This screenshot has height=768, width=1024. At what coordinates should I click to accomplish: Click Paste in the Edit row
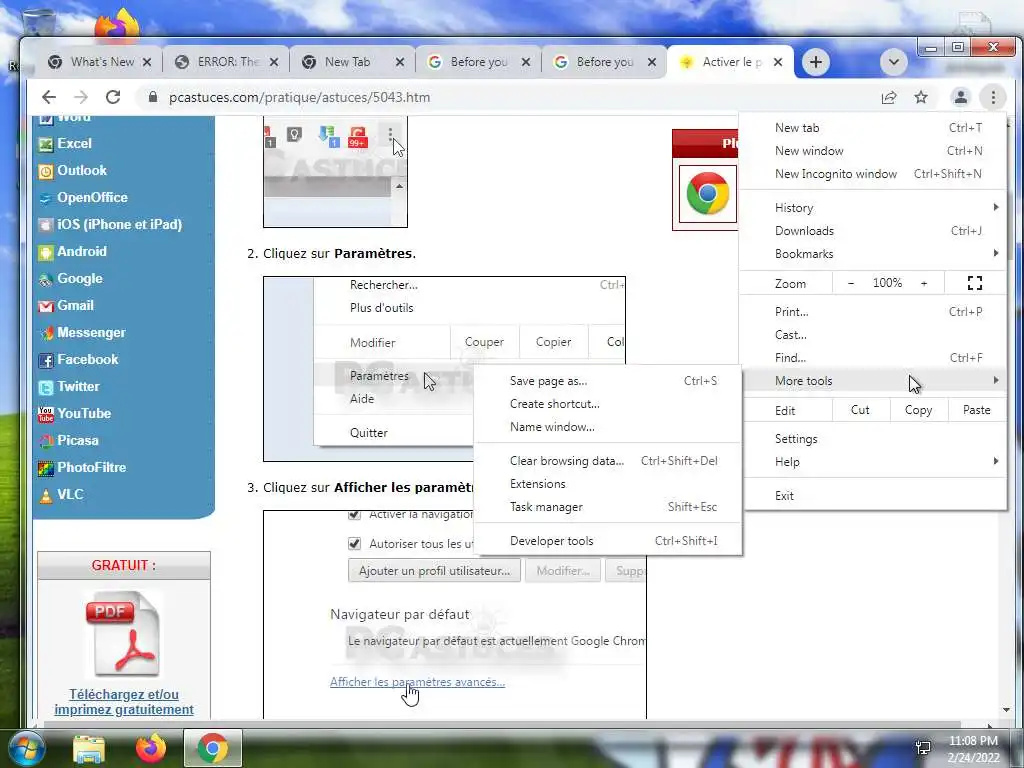coord(976,410)
